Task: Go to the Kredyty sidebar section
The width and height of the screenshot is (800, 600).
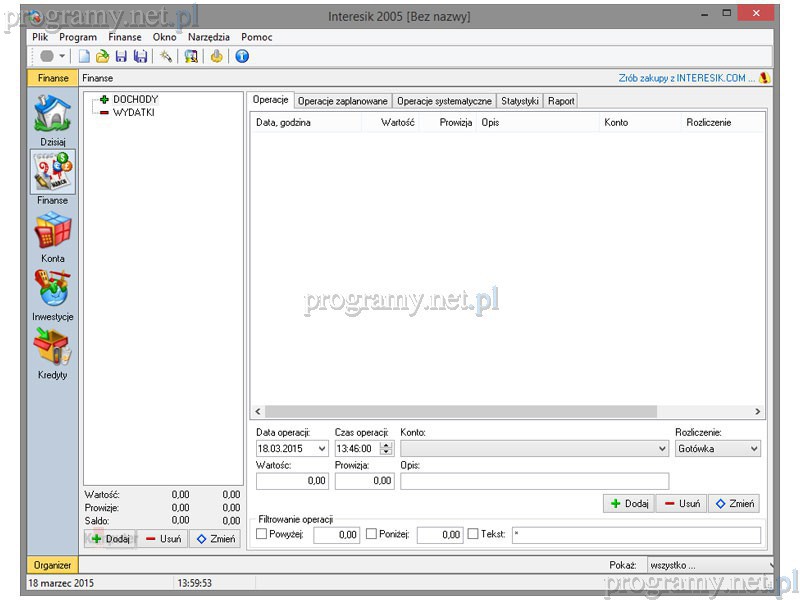Action: 52,347
